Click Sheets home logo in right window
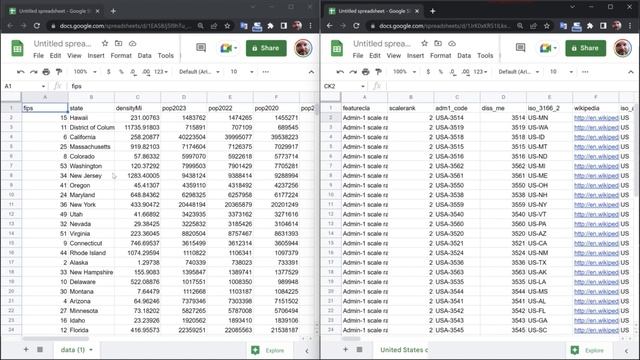The image size is (640, 360). coord(337,49)
